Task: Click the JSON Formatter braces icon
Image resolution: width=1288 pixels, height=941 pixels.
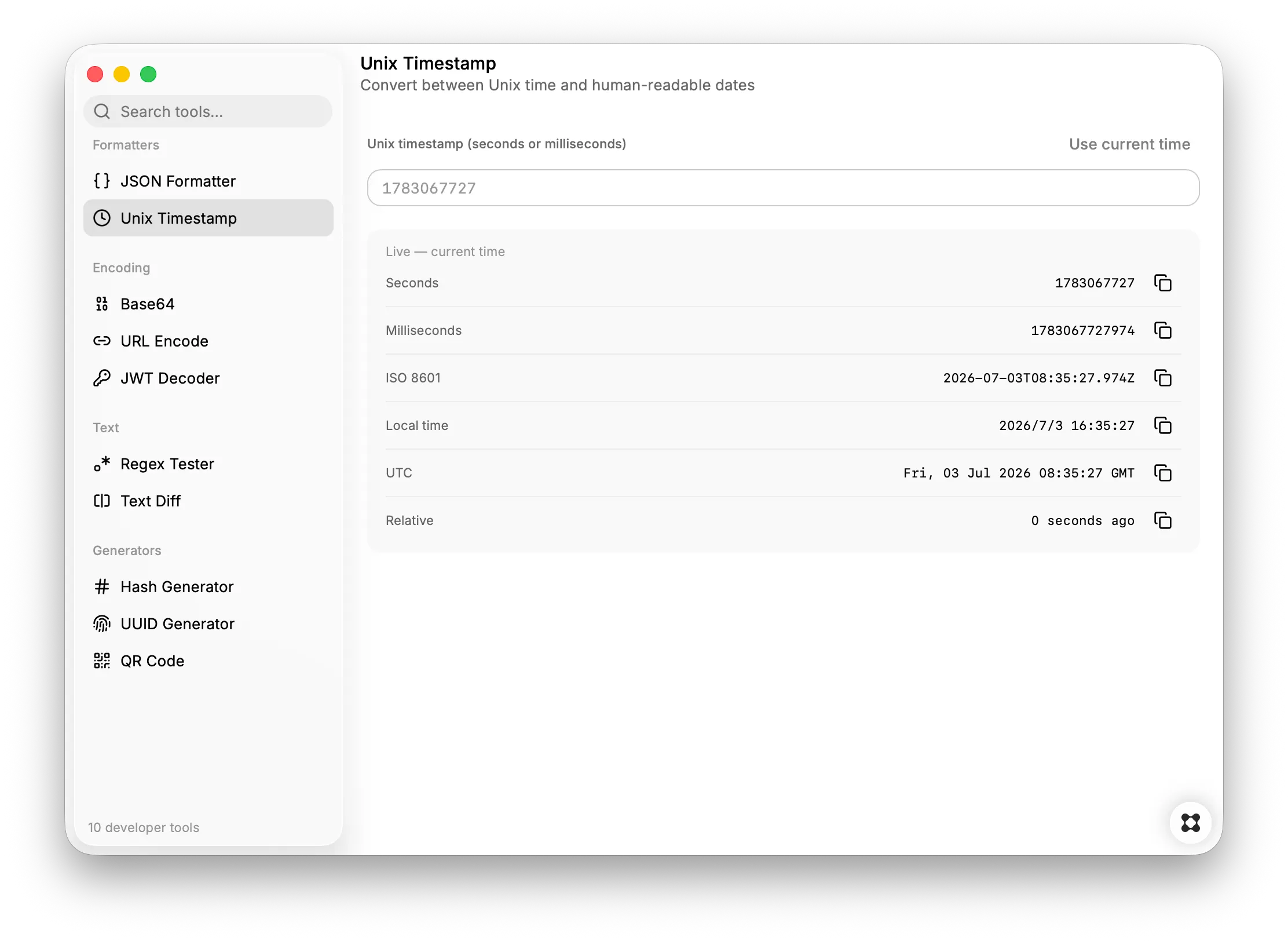Action: tap(102, 181)
